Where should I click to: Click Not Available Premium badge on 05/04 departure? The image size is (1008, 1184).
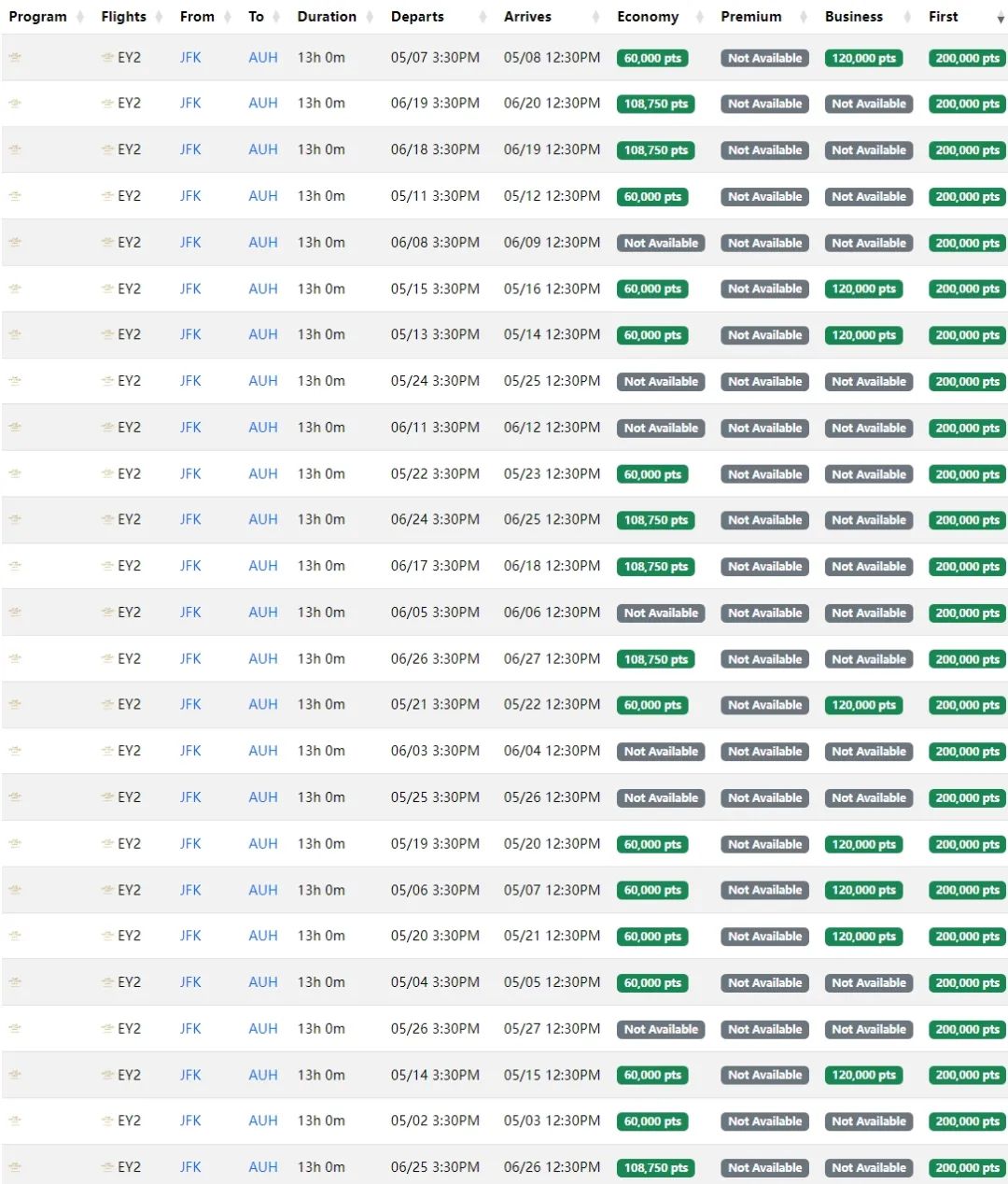(x=764, y=982)
